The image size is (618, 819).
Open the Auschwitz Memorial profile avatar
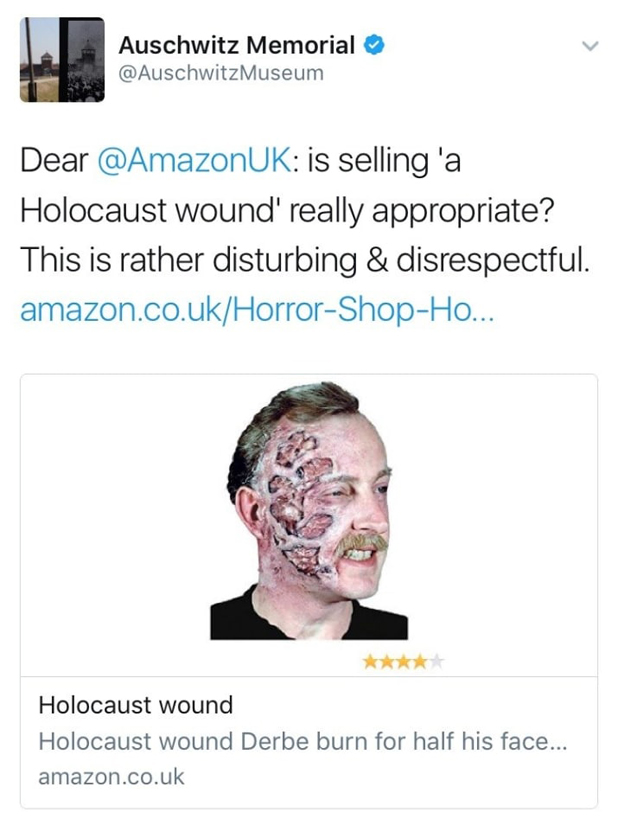point(62,60)
